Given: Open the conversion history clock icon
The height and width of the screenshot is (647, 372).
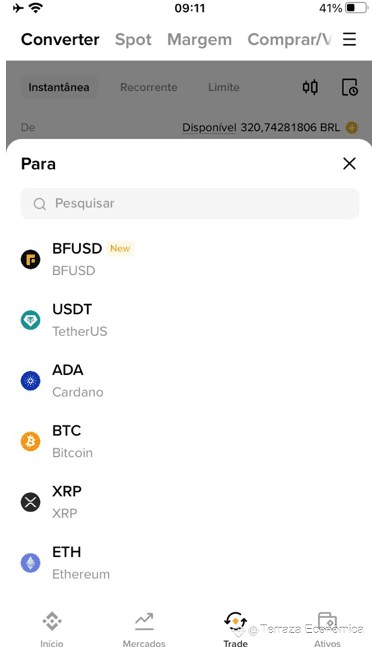Looking at the screenshot, I should point(350,87).
